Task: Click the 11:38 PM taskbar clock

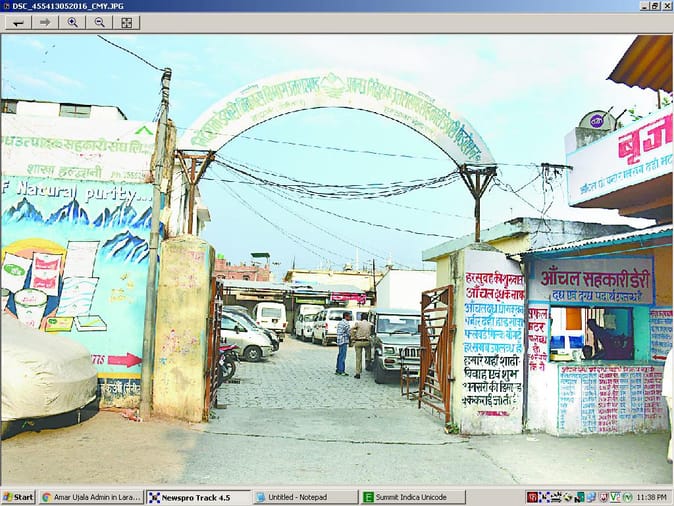Action: 650,497
